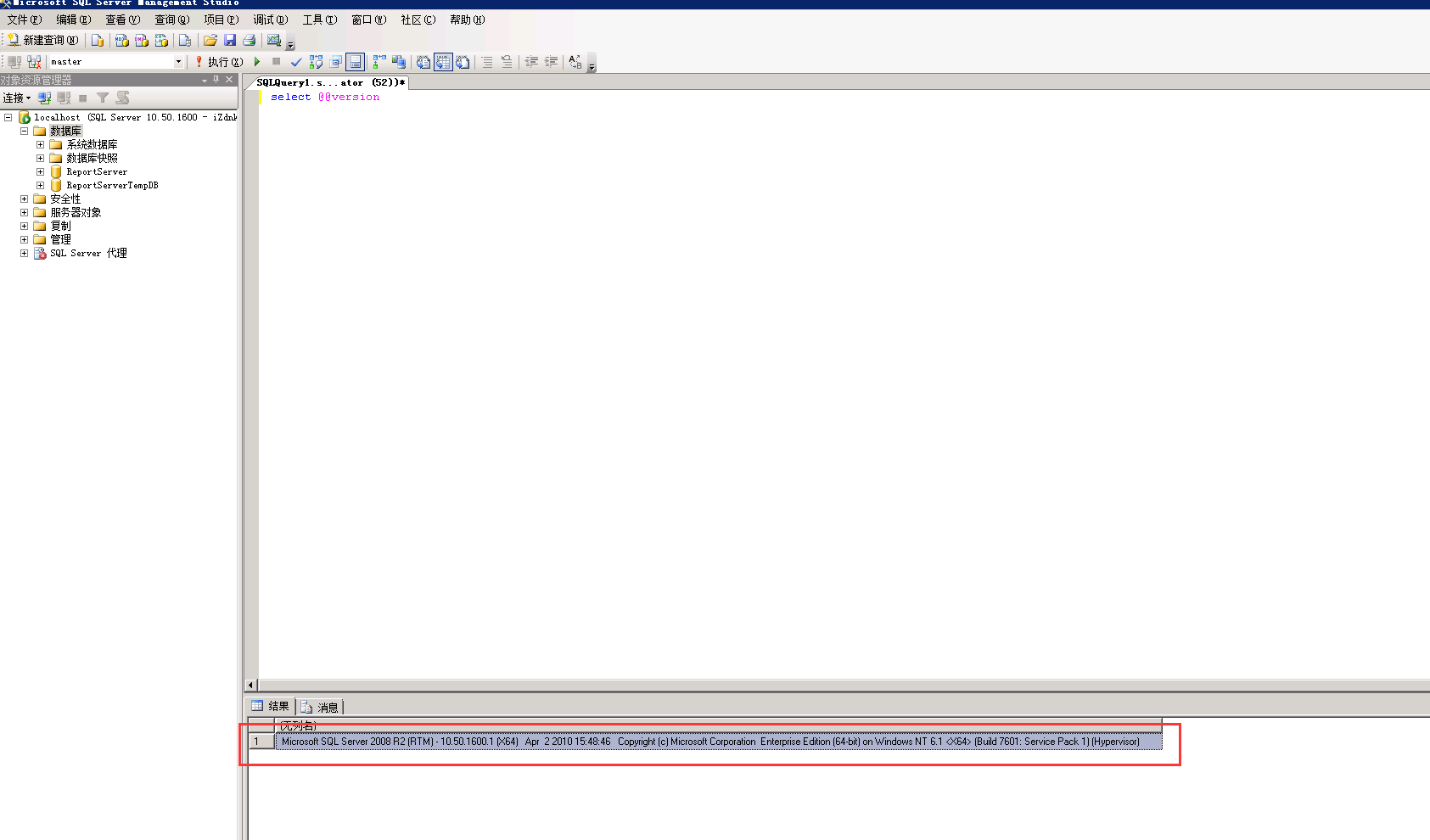Viewport: 1430px width, 840px height.
Task: Expand the 安全性 folder
Action: pos(24,199)
